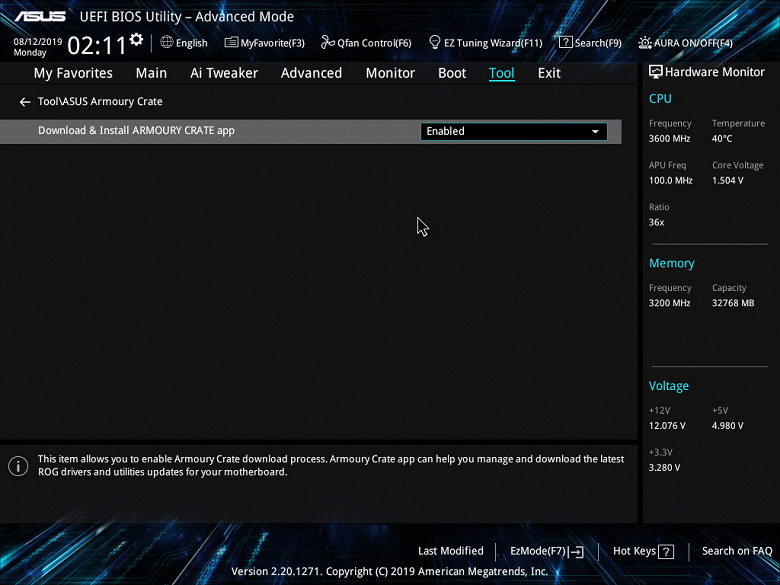780x585 pixels.
Task: Click the 02:11 clock display
Action: [x=97, y=46]
